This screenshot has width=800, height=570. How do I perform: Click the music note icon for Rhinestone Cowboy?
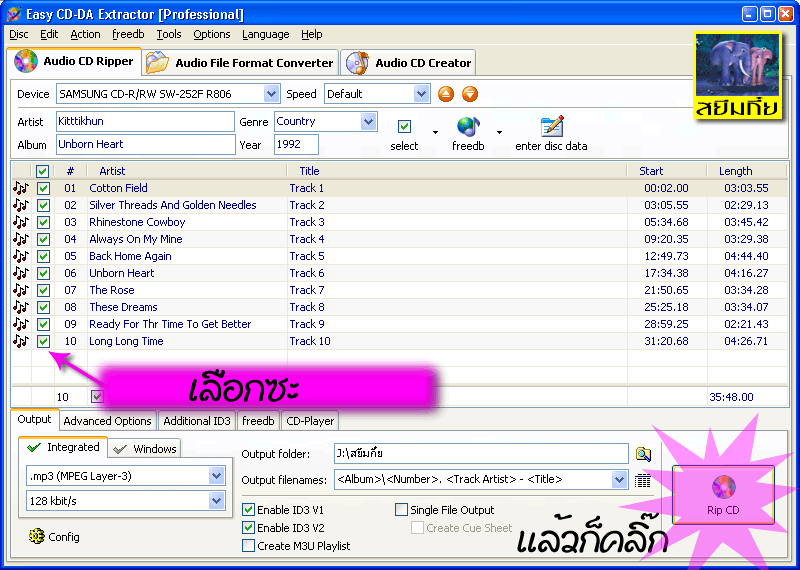20,222
